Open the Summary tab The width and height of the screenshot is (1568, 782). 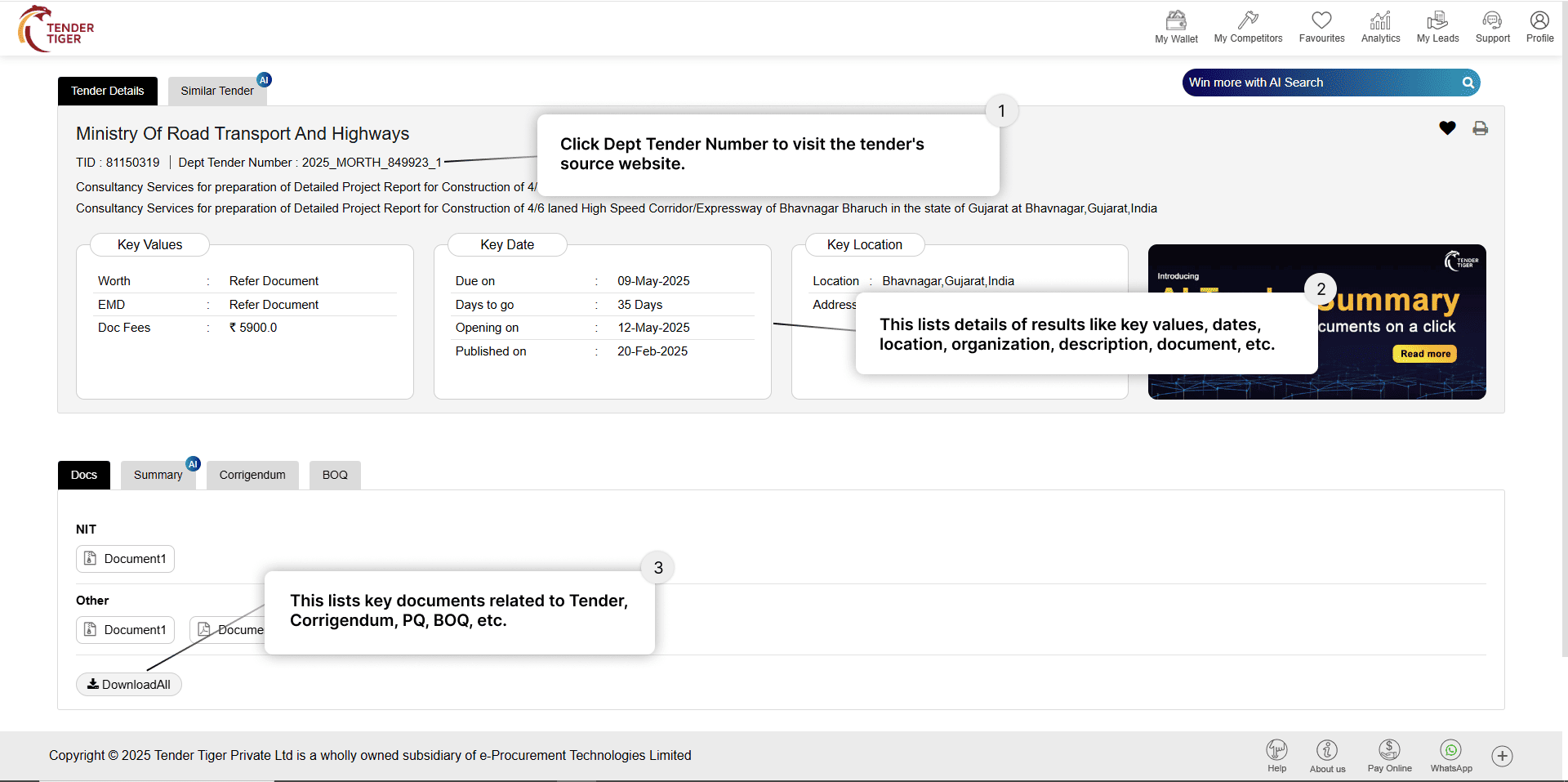coord(158,475)
